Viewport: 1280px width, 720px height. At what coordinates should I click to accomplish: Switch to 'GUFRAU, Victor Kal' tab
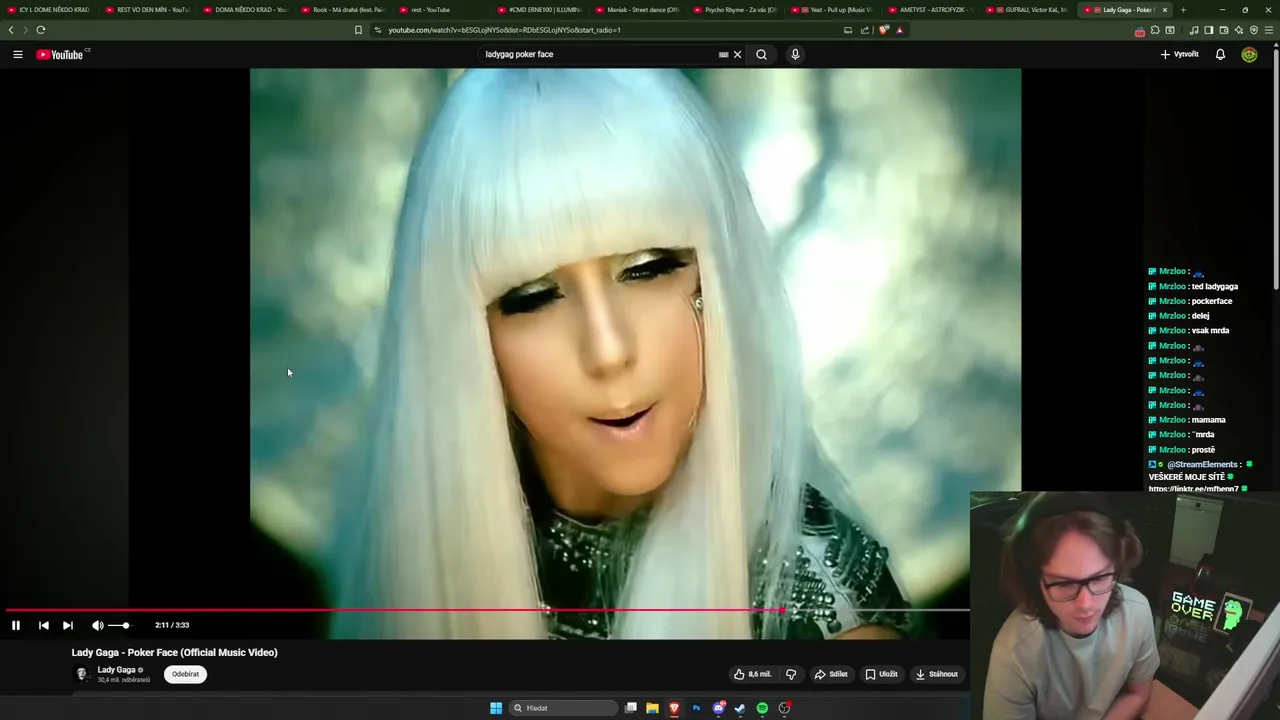1030,10
